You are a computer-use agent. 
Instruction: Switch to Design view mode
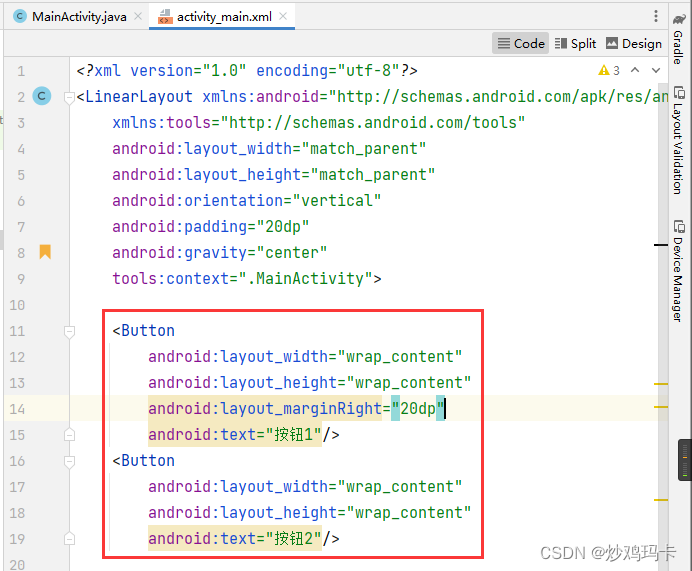coord(634,43)
